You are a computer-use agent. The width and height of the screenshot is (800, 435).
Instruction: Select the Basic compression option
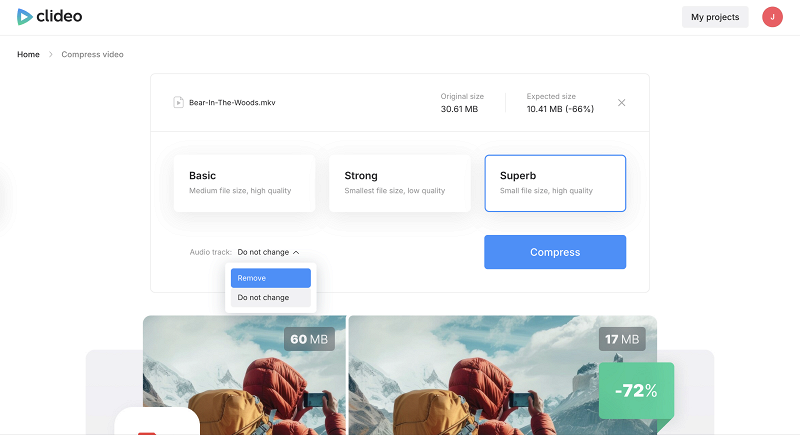(244, 183)
